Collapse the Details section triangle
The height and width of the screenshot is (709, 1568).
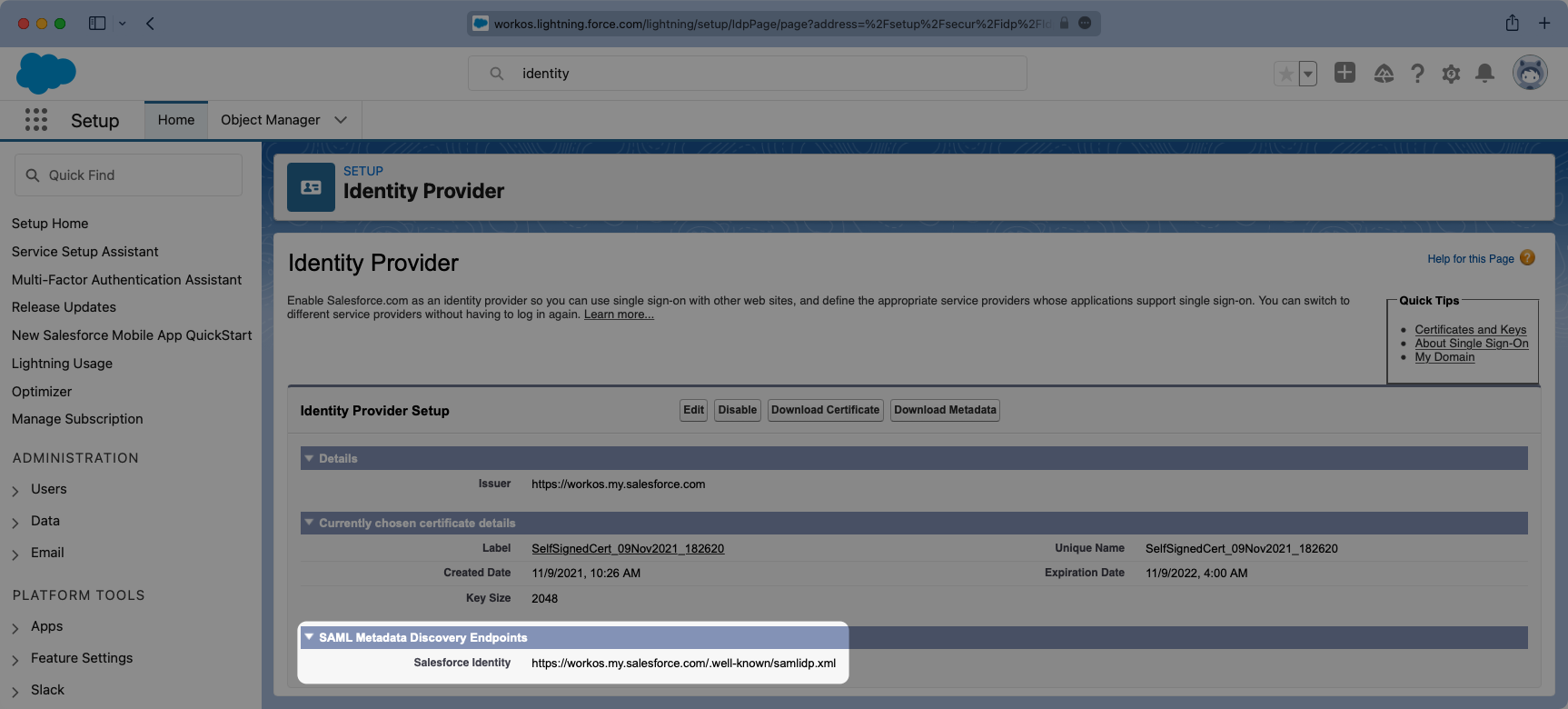tap(309, 458)
